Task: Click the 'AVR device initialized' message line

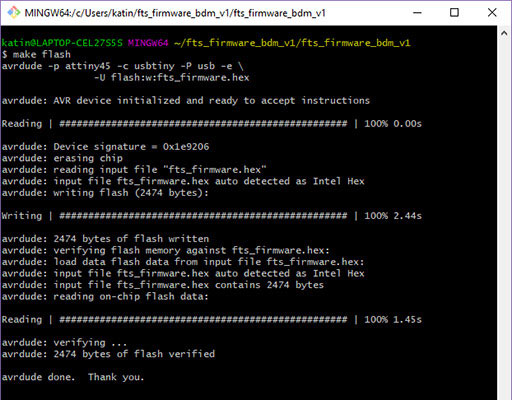Action: [x=186, y=101]
